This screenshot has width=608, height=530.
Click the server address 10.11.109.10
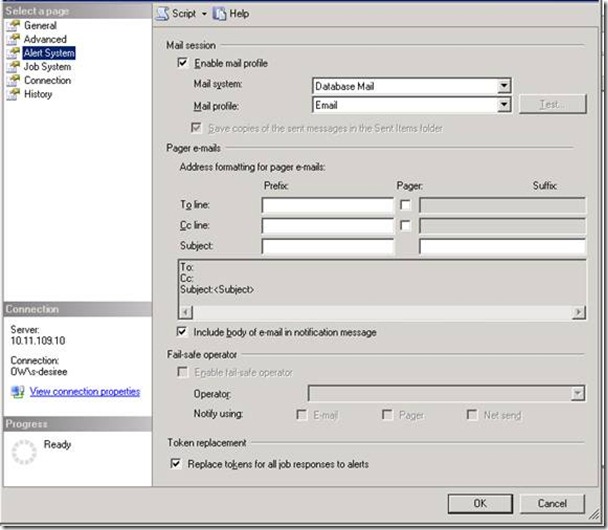point(38,341)
